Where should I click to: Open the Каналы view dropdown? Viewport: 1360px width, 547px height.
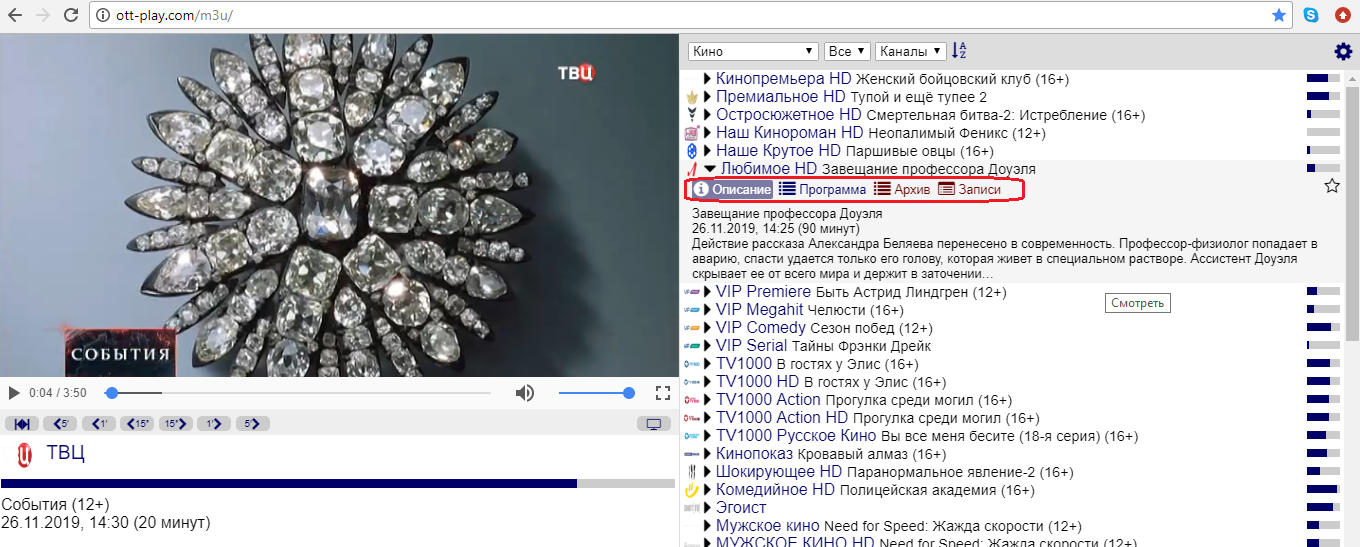click(910, 51)
